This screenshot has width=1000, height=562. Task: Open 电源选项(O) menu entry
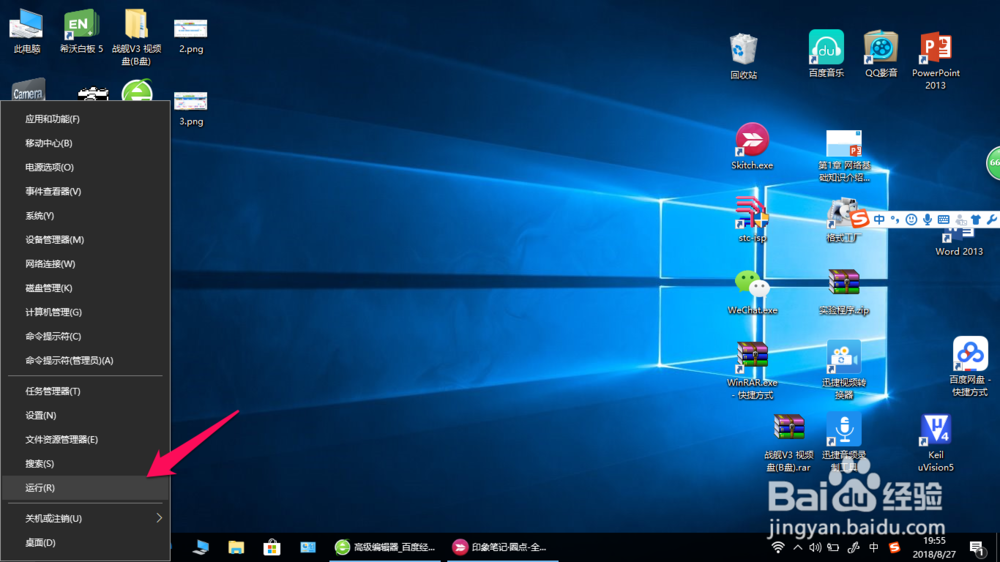pos(85,167)
